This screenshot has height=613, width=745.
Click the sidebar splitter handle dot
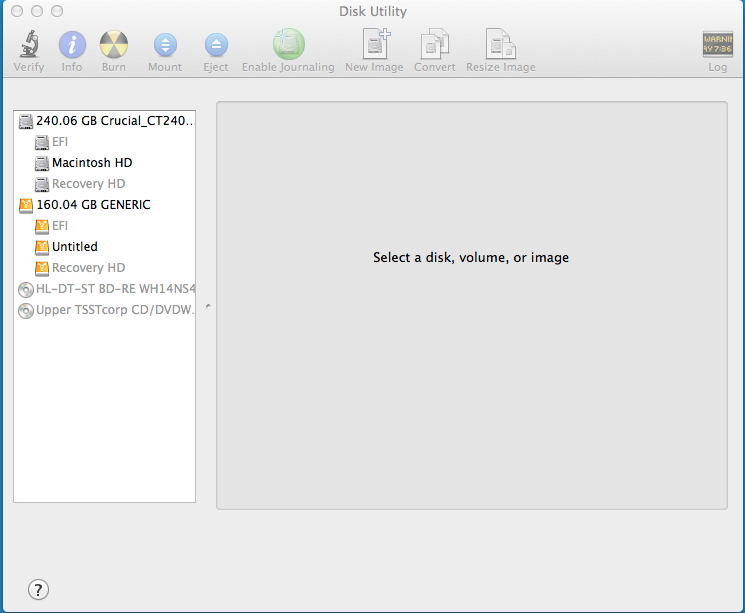pos(208,306)
